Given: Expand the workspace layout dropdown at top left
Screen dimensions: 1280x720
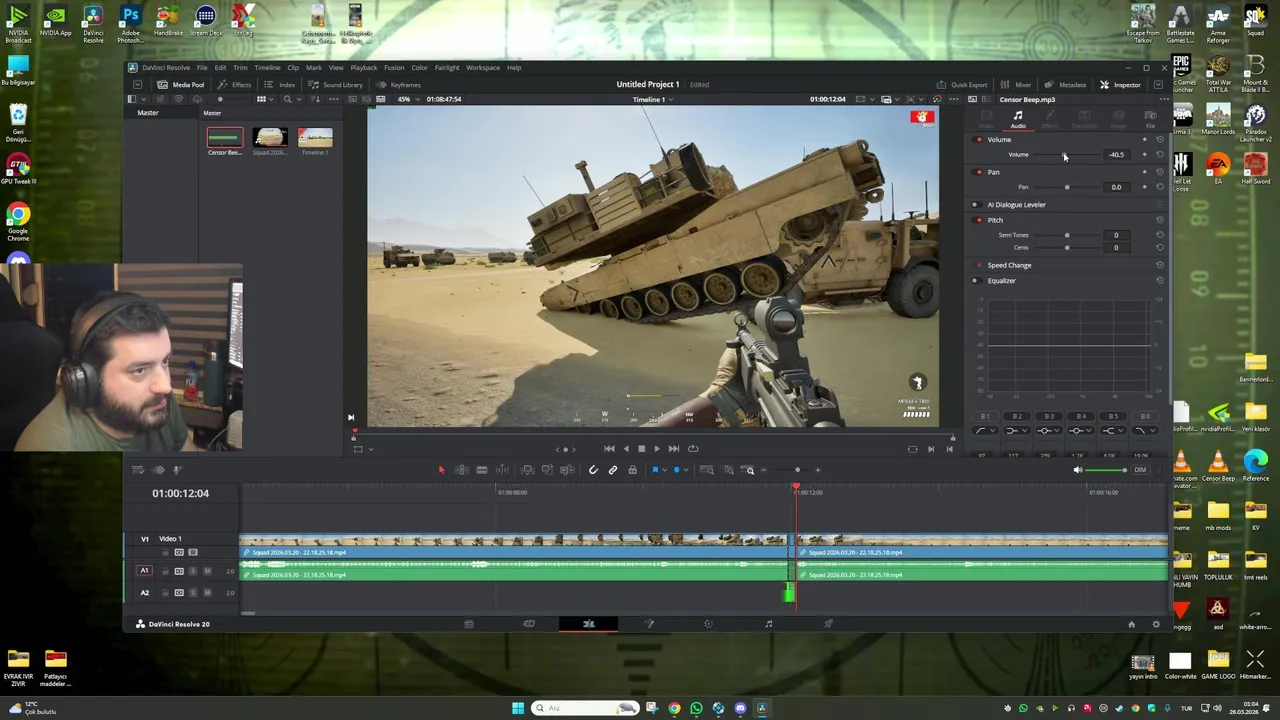Looking at the screenshot, I should (x=137, y=85).
